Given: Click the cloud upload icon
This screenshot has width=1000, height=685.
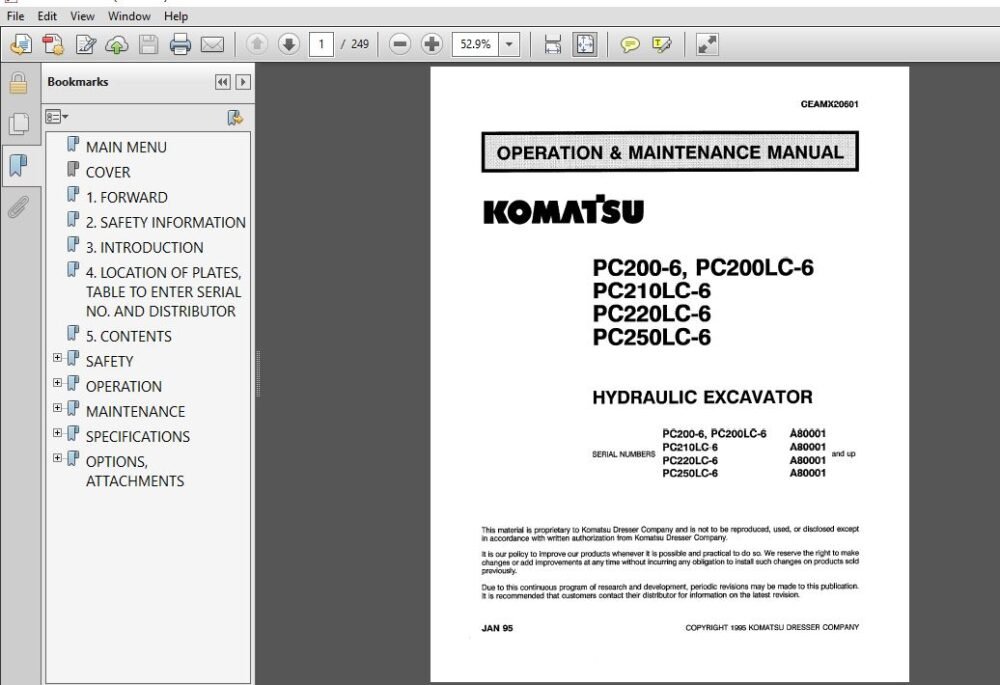Looking at the screenshot, I should [117, 44].
